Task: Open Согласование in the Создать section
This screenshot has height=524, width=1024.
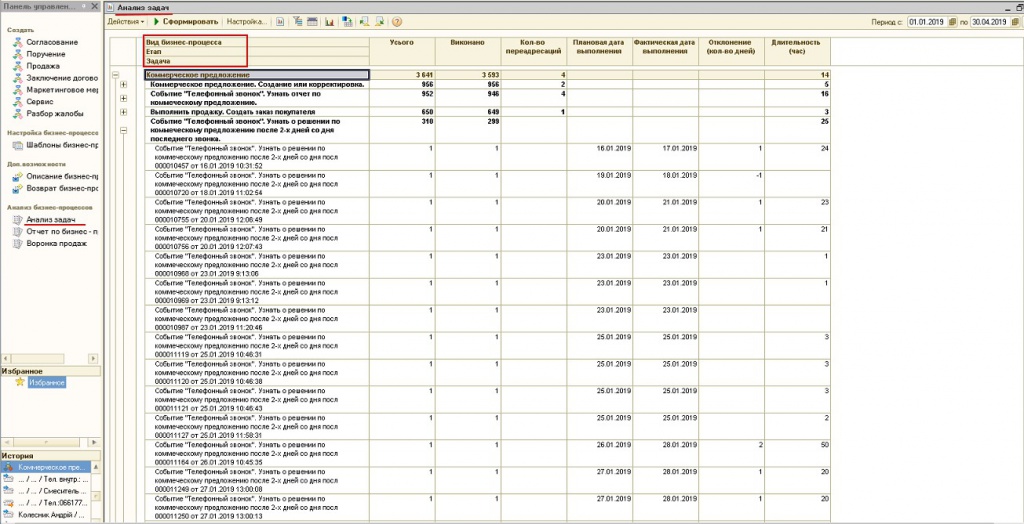Action: coord(52,42)
